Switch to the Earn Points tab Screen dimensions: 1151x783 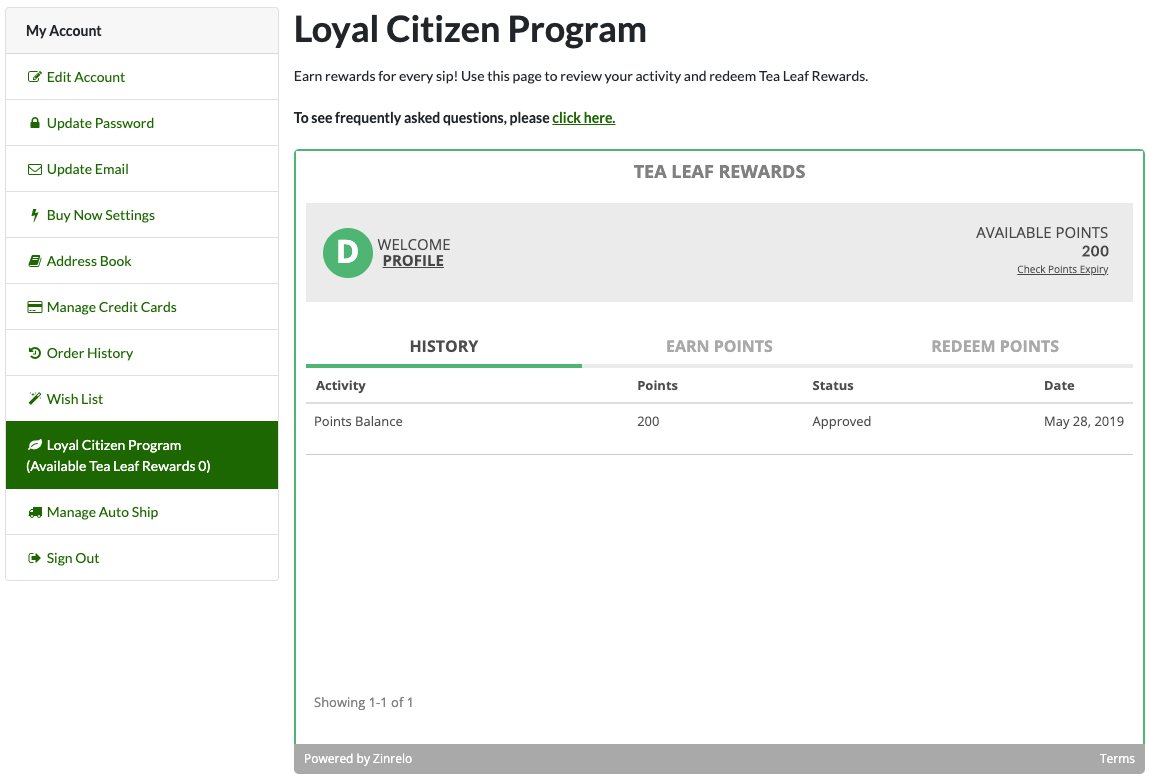[719, 346]
